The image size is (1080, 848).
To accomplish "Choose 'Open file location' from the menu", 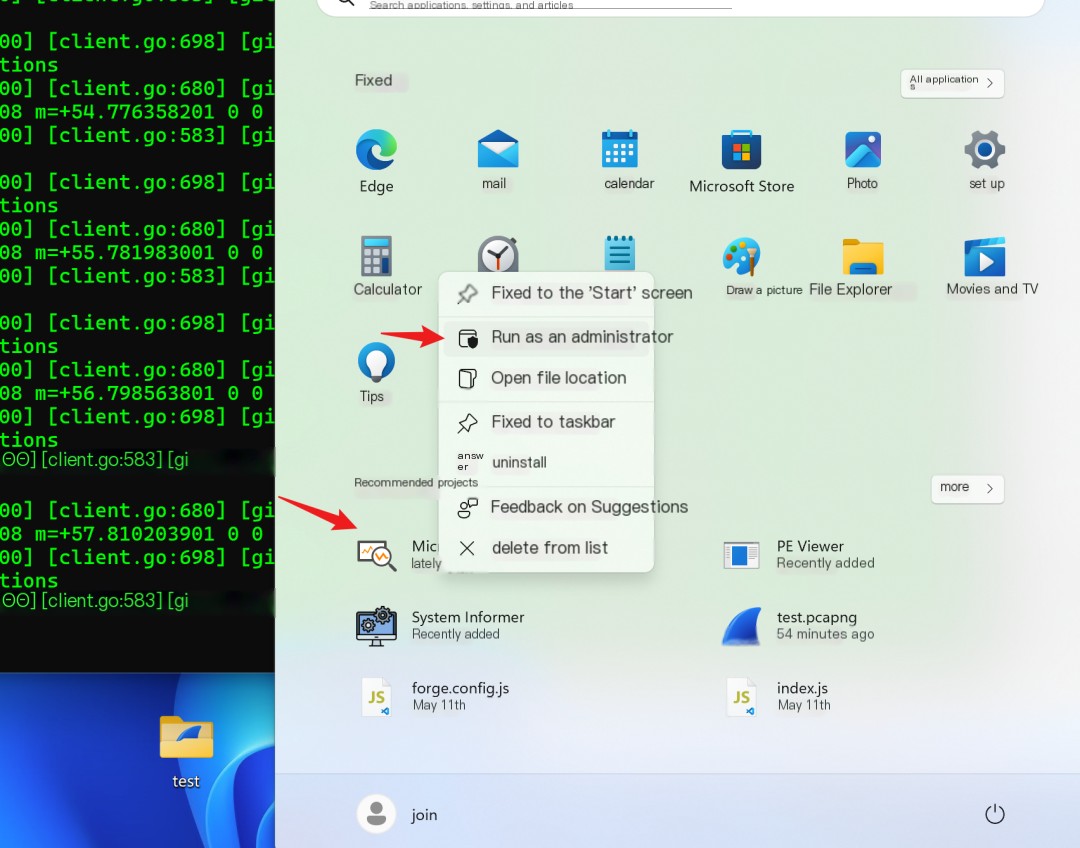I will [x=546, y=378].
